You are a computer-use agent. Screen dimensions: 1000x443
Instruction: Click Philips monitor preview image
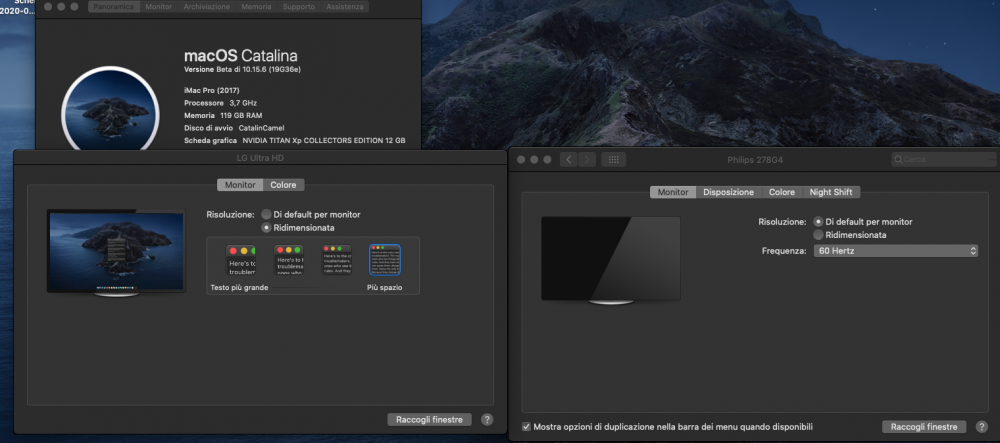coord(610,259)
